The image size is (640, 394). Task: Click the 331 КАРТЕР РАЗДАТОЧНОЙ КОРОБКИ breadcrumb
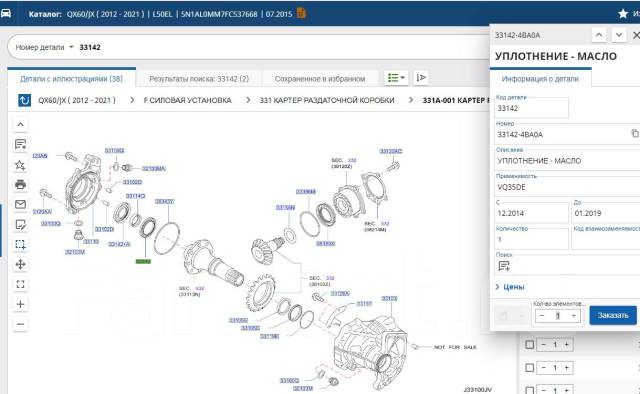[x=327, y=100]
